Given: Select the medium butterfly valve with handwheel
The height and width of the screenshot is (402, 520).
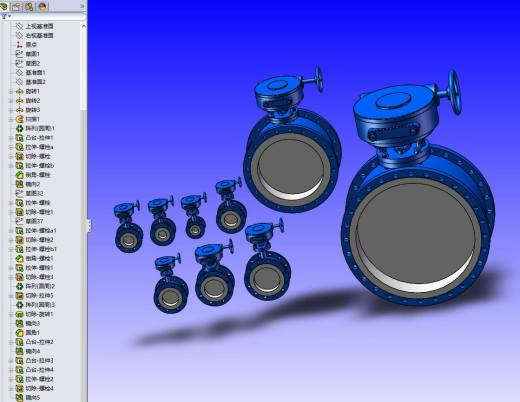Looking at the screenshot, I should pyautogui.click(x=293, y=140).
